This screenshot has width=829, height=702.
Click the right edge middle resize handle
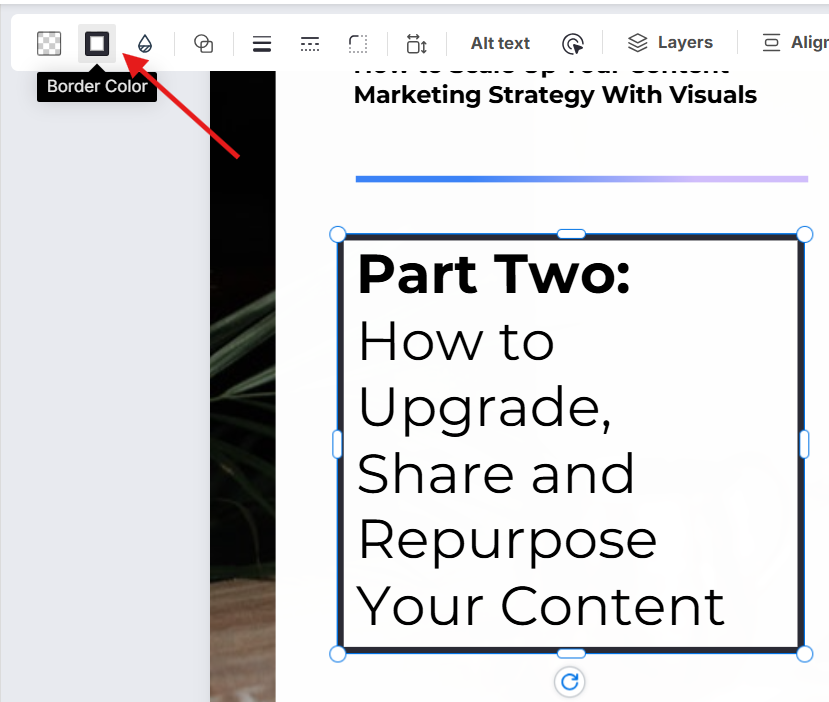coord(804,444)
